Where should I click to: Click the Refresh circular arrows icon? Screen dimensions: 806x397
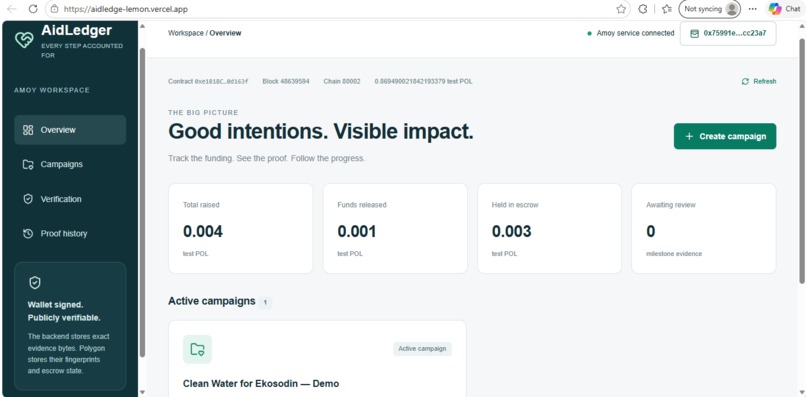click(x=745, y=81)
